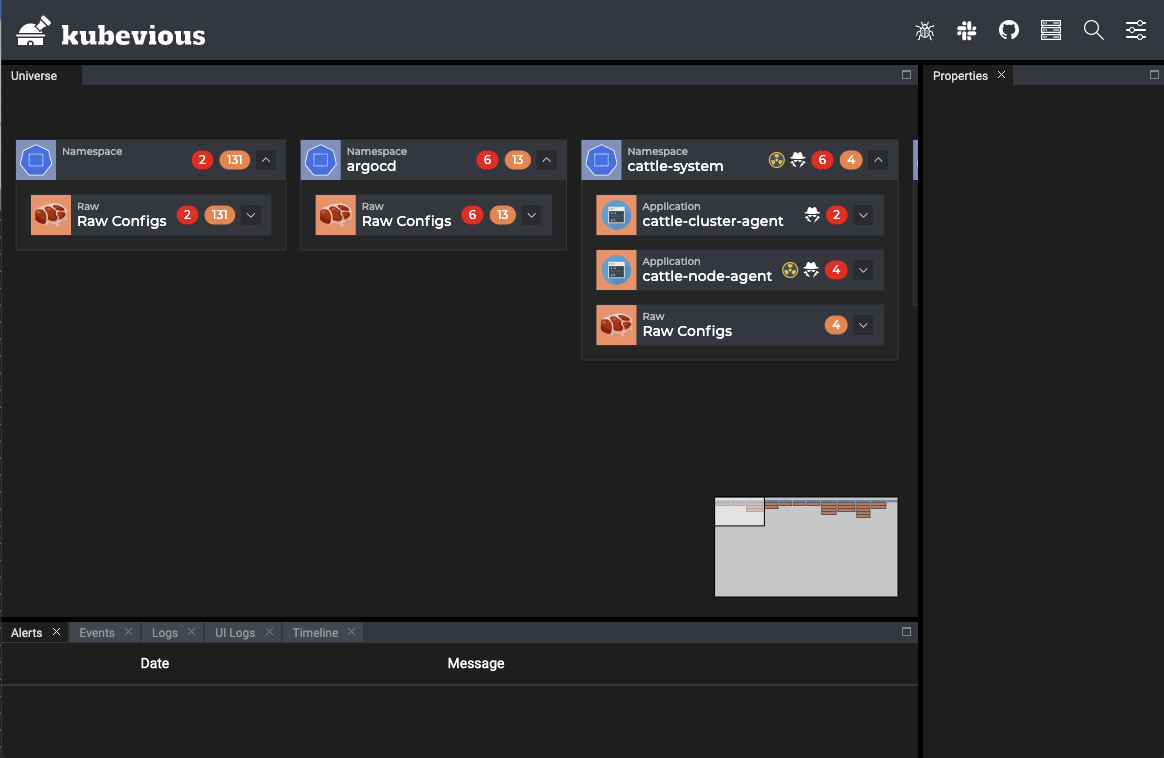This screenshot has height=758, width=1164.
Task: Click orange warning badge 4 on cattle-system Raw Configs
Action: 836,325
